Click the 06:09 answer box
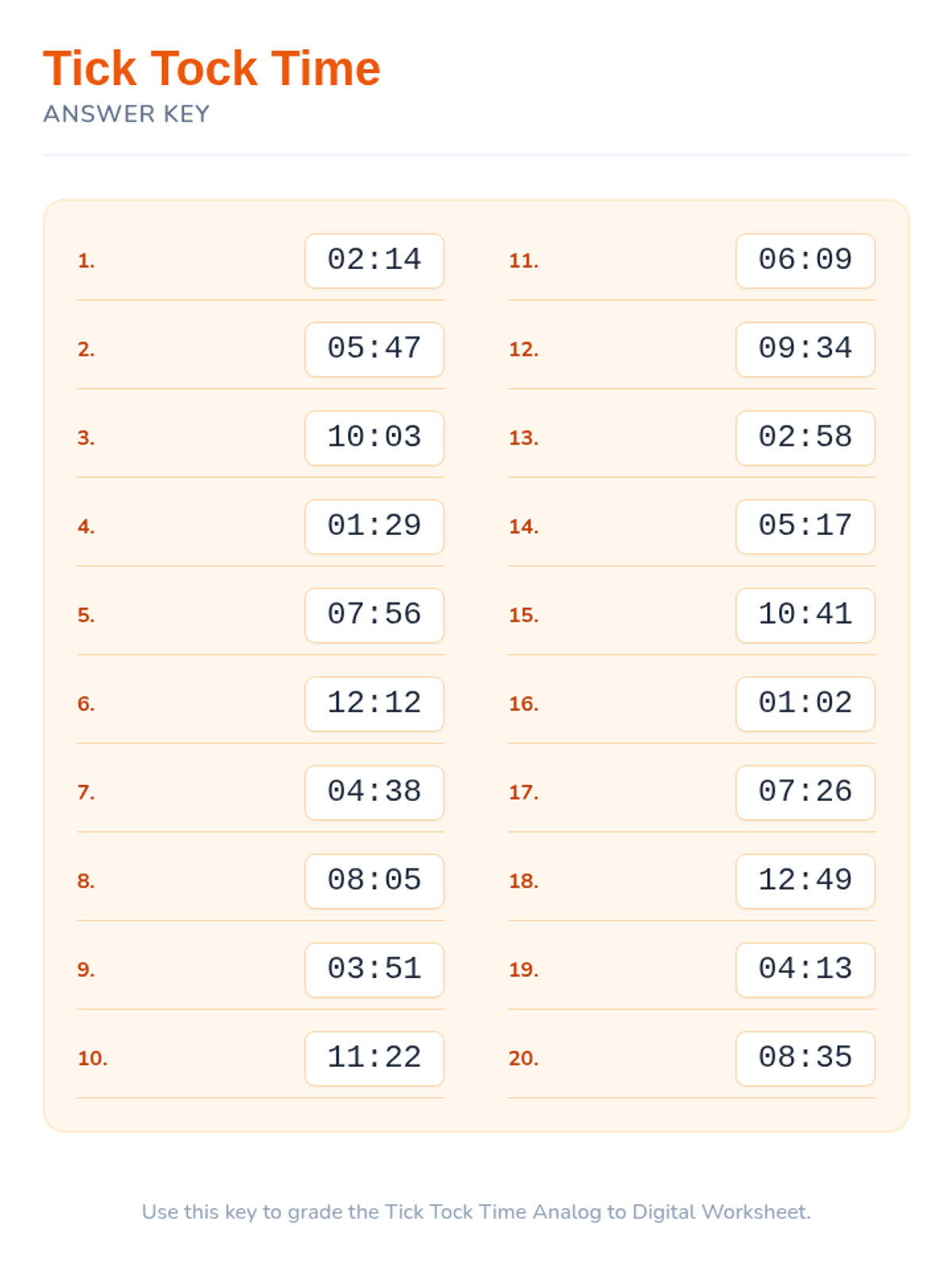Screen dimensions: 952x1270 pos(805,260)
